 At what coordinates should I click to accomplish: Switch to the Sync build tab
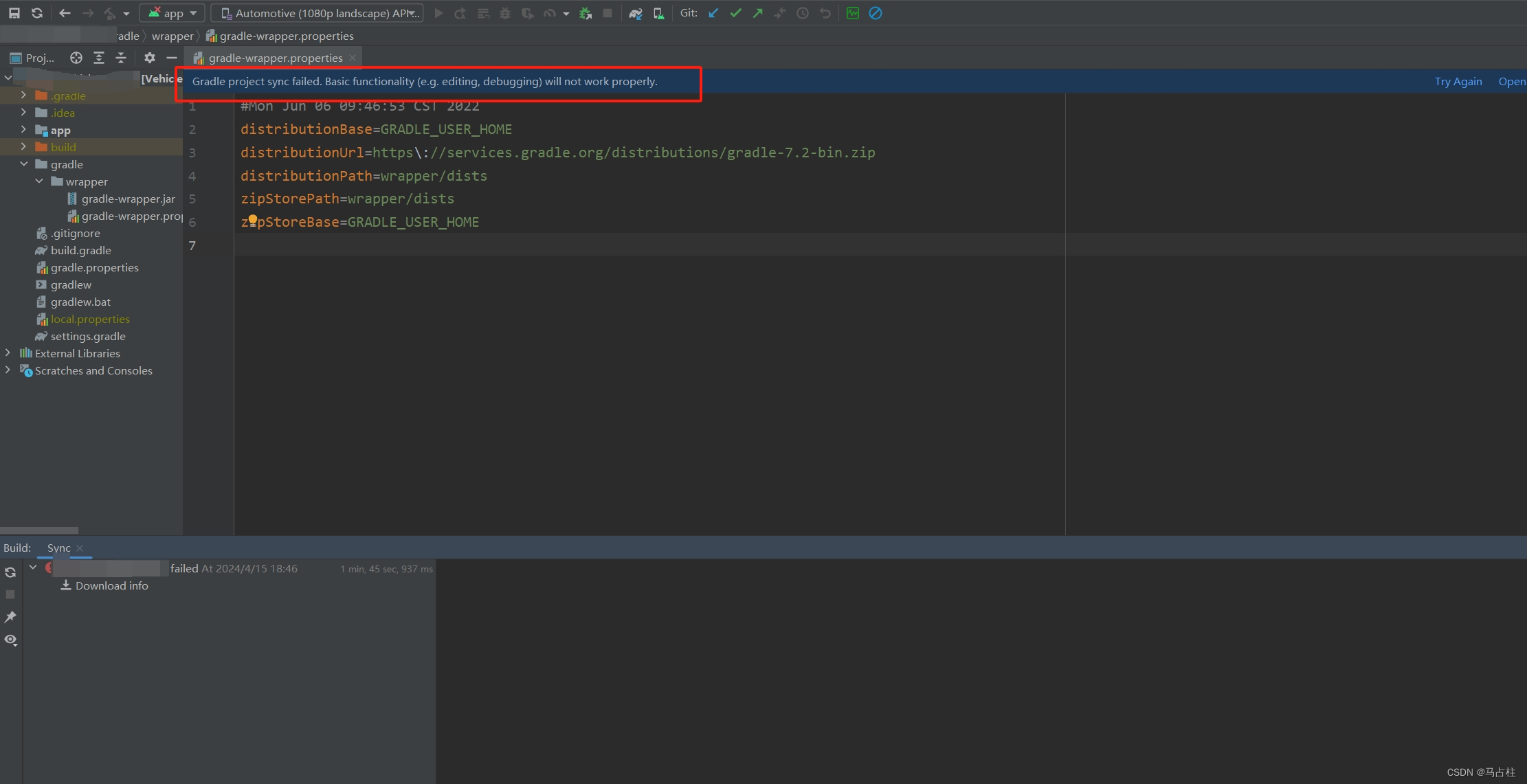(x=58, y=548)
